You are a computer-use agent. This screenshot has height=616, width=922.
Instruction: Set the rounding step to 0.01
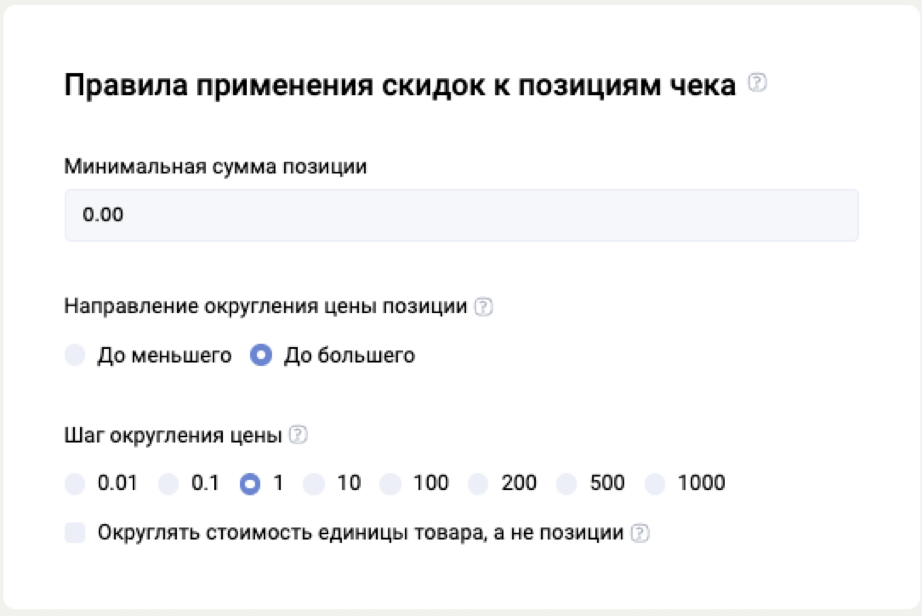click(x=75, y=484)
